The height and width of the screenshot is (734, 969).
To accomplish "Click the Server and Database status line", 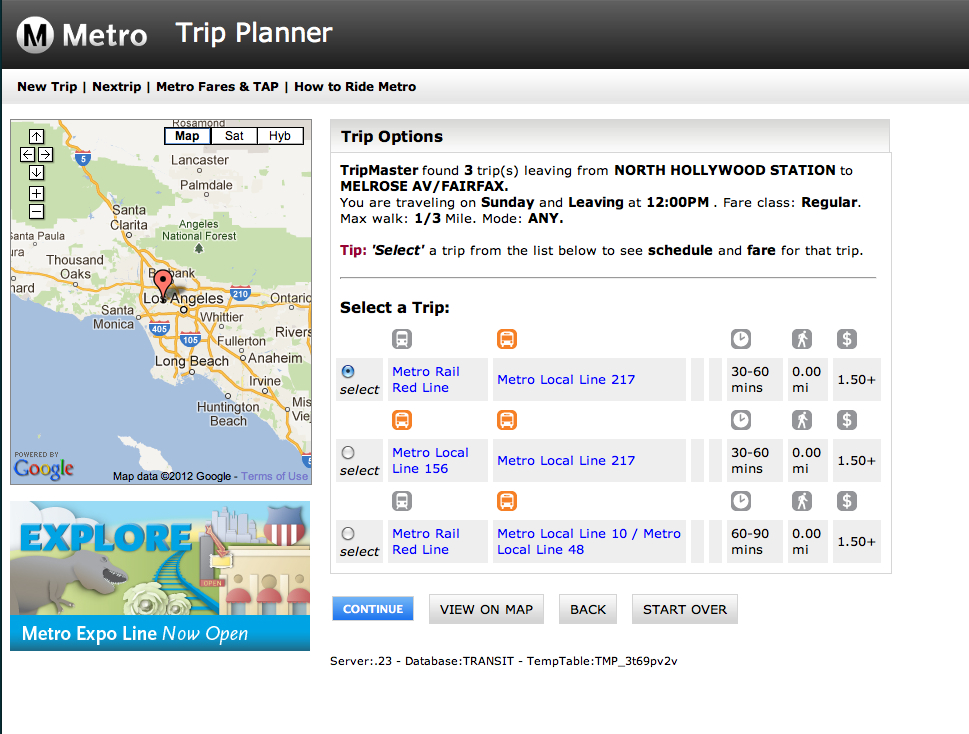I will tap(504, 661).
